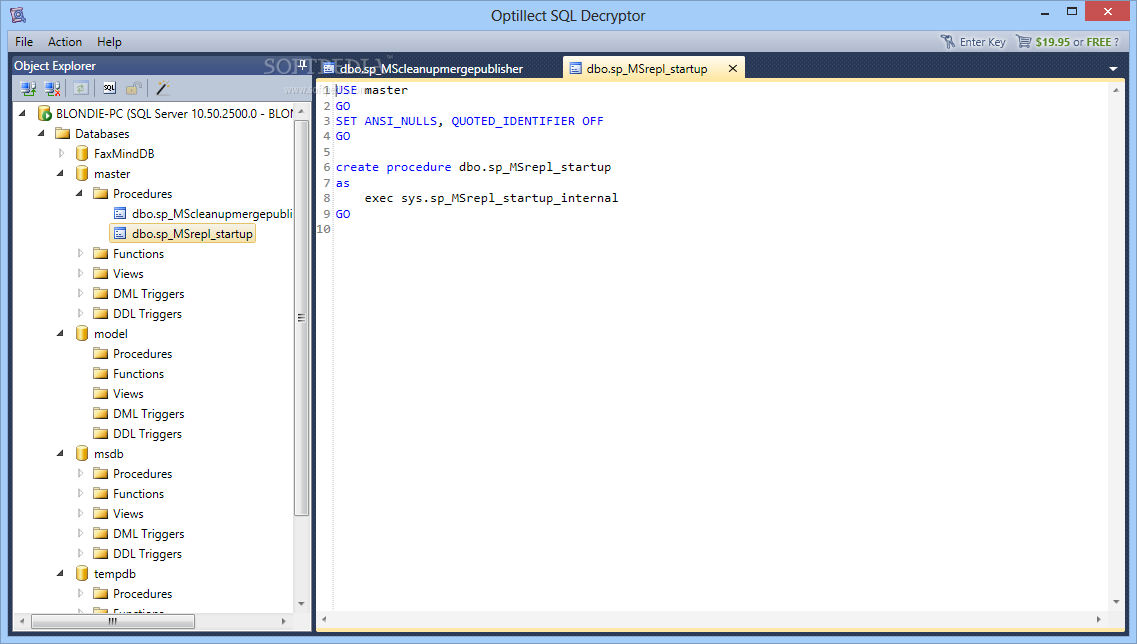Image resolution: width=1137 pixels, height=644 pixels.
Task: Expand Functions under master
Action: [80, 254]
